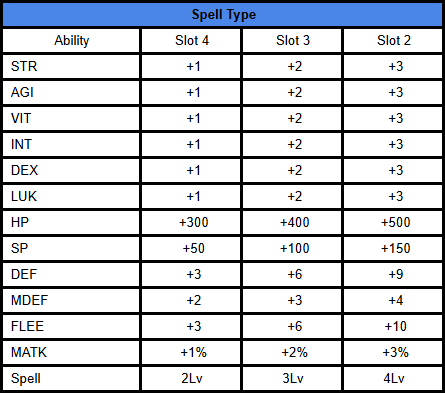Click the Spell 2Lv cell
Screen dimensions: 445x393
(191, 378)
